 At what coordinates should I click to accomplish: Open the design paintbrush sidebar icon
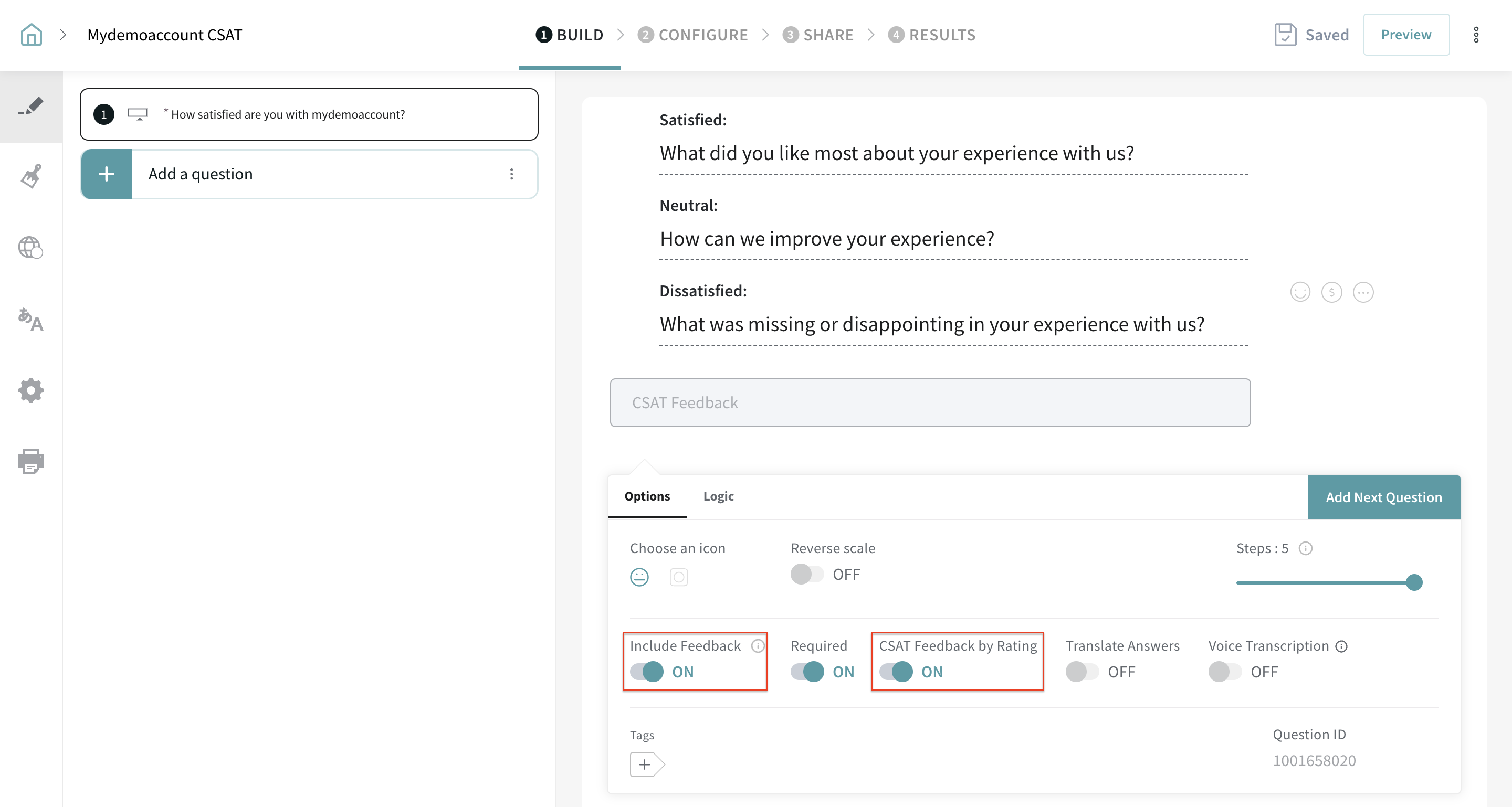(31, 176)
